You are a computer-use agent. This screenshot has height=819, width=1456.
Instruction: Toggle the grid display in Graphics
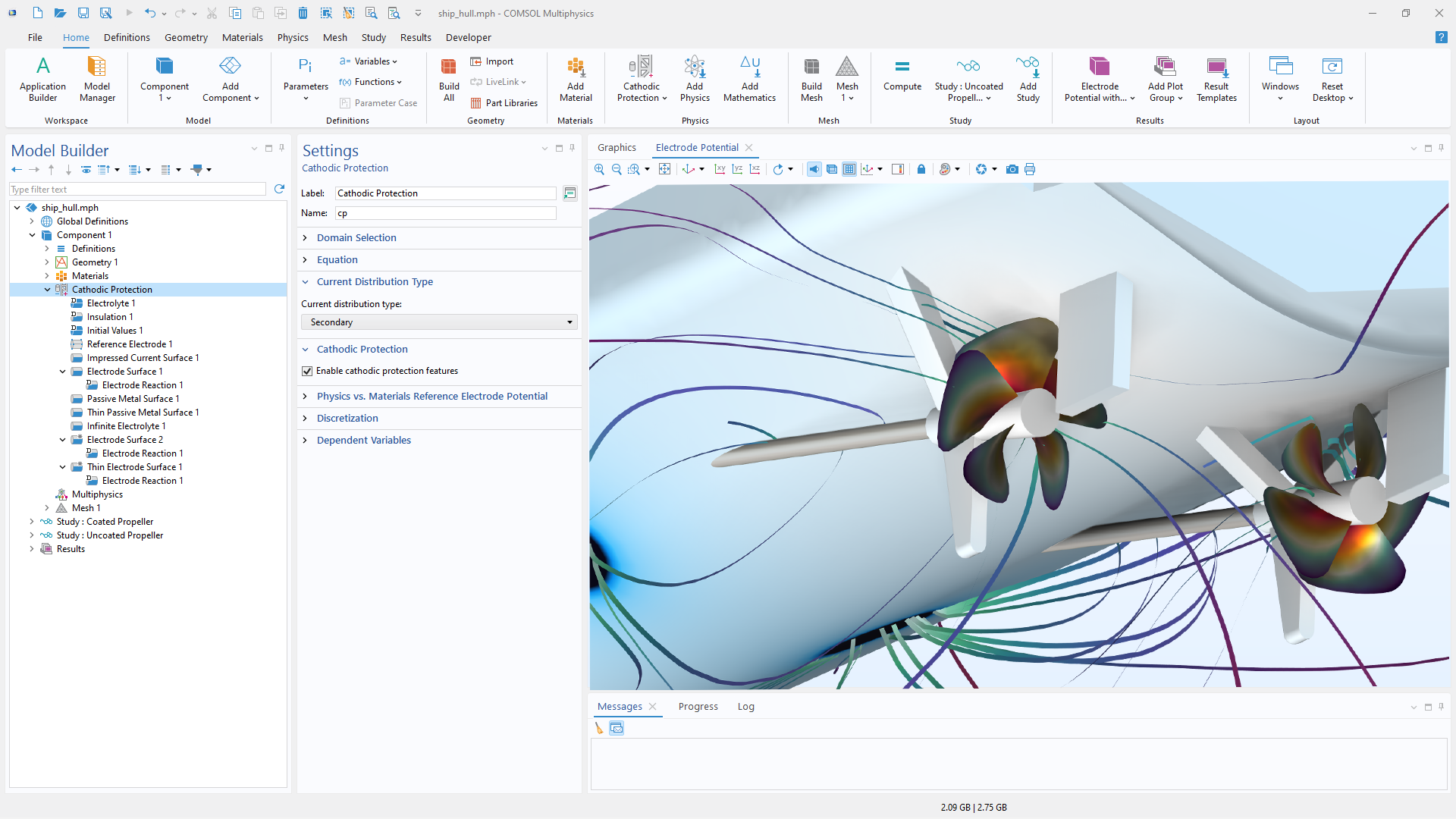[849, 169]
